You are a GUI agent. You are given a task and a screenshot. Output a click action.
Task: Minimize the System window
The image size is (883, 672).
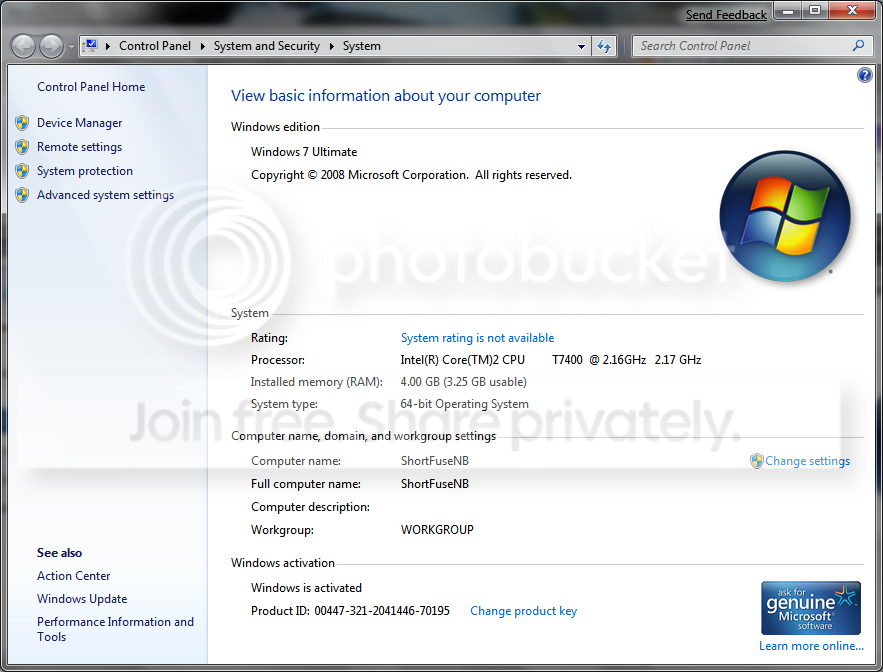click(788, 10)
